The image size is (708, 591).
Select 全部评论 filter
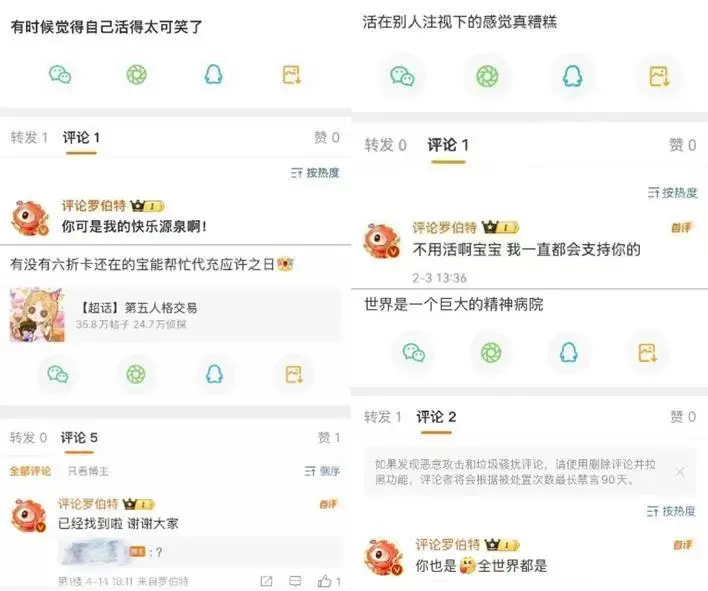tap(30, 471)
